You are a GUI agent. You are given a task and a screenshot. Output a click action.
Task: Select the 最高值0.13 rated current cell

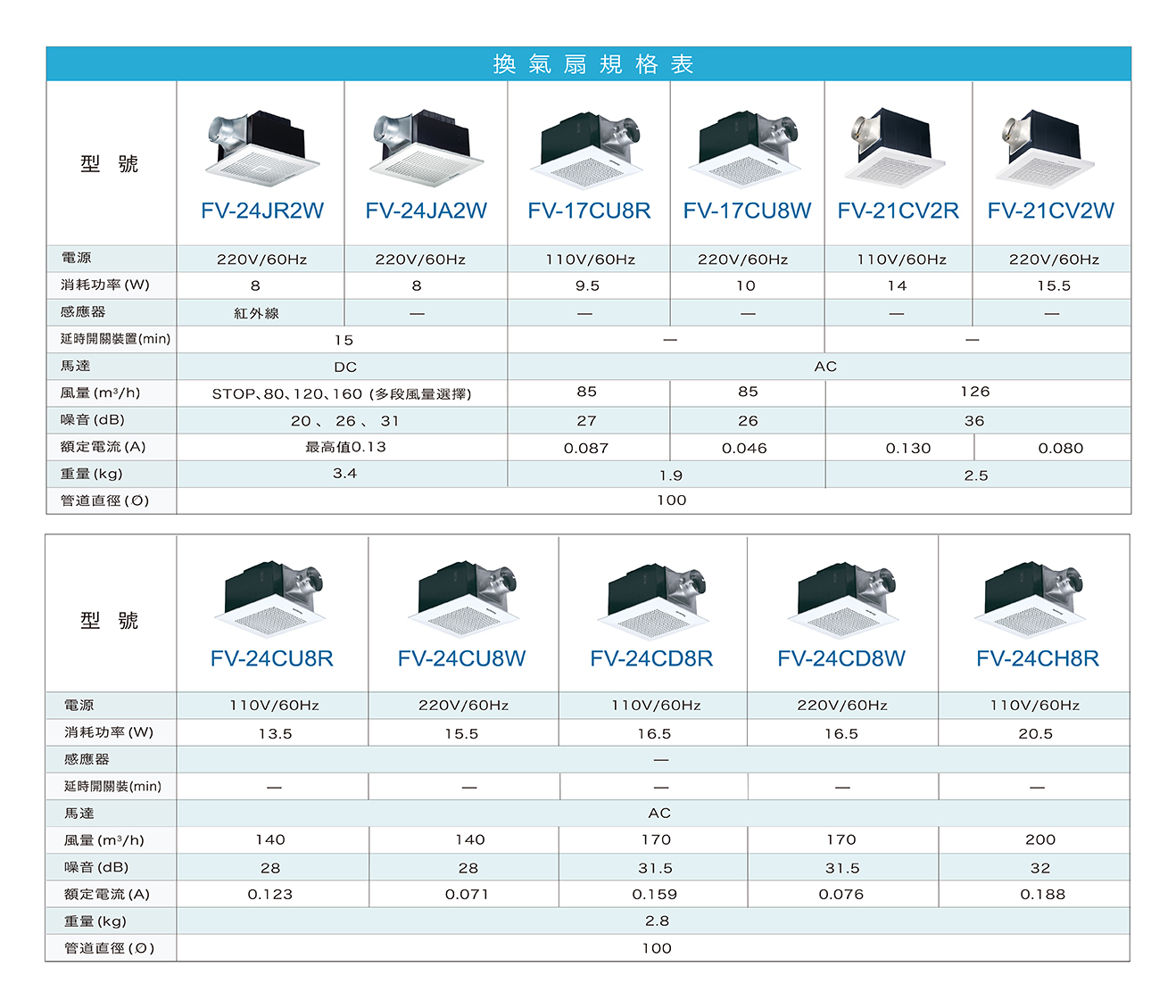(x=345, y=447)
